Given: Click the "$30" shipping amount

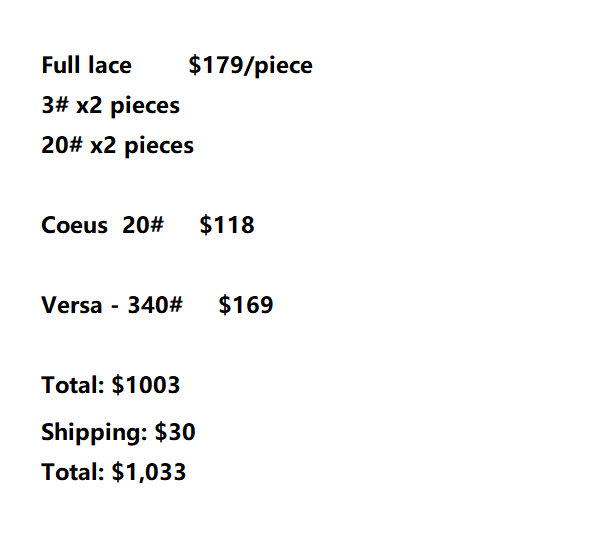Looking at the screenshot, I should click(x=175, y=433).
